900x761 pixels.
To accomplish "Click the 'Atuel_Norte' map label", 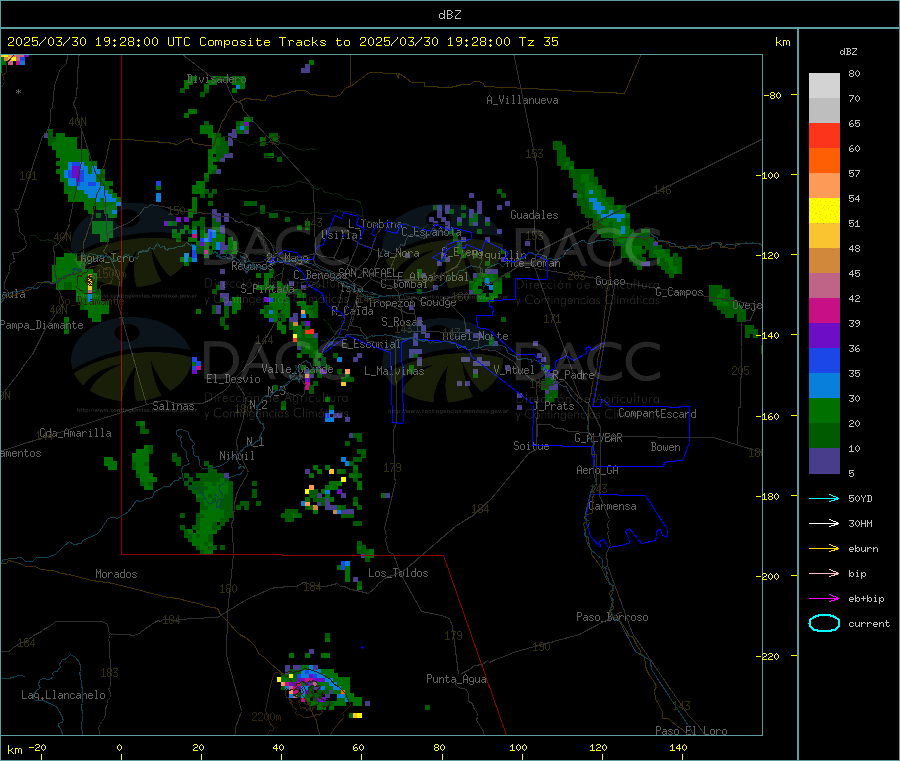I will [475, 336].
